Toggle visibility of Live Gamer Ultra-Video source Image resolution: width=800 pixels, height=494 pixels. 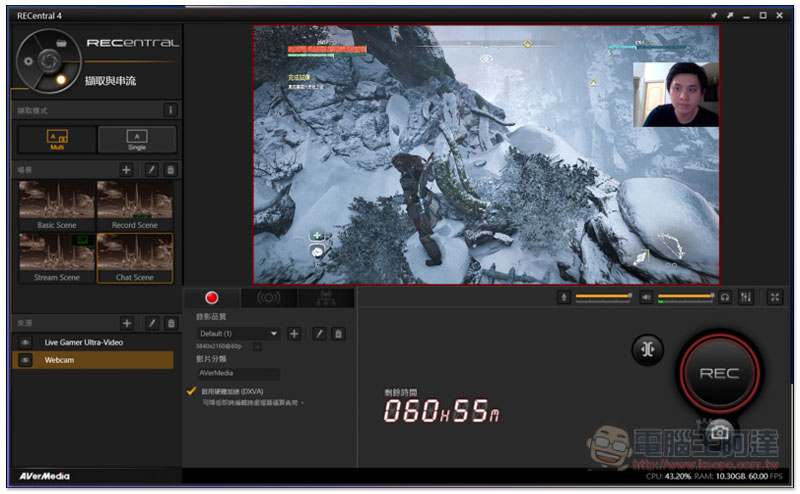[x=25, y=342]
